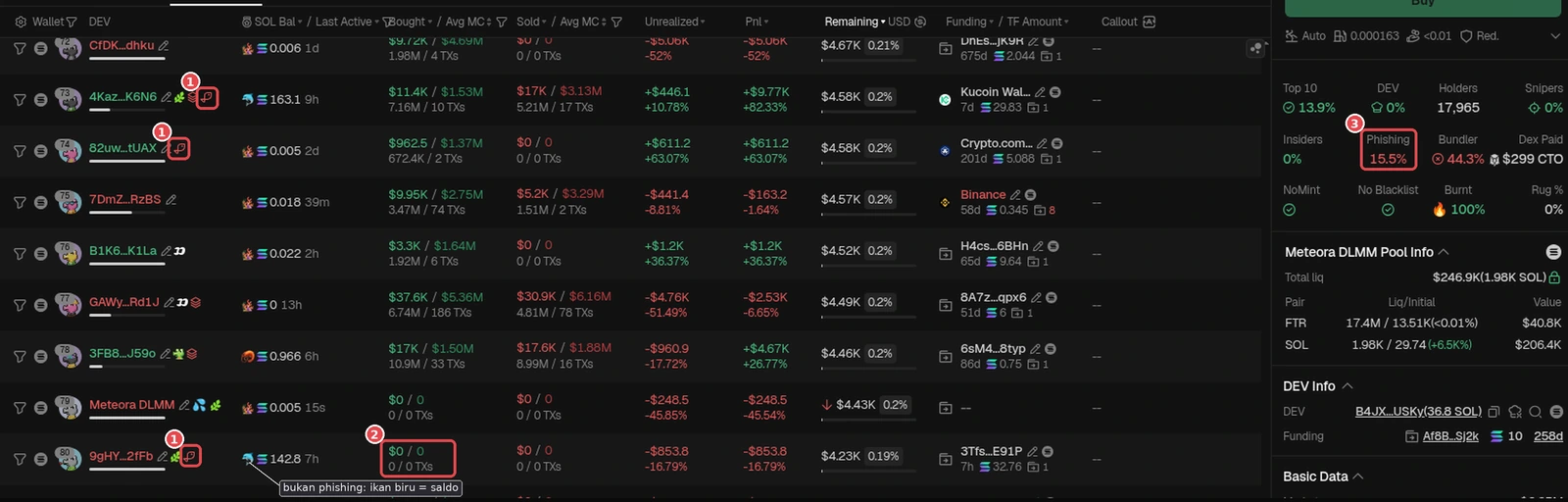Collapse the Meteora DLMM Pool Info section
The height and width of the screenshot is (502, 1568).
click(x=1444, y=252)
